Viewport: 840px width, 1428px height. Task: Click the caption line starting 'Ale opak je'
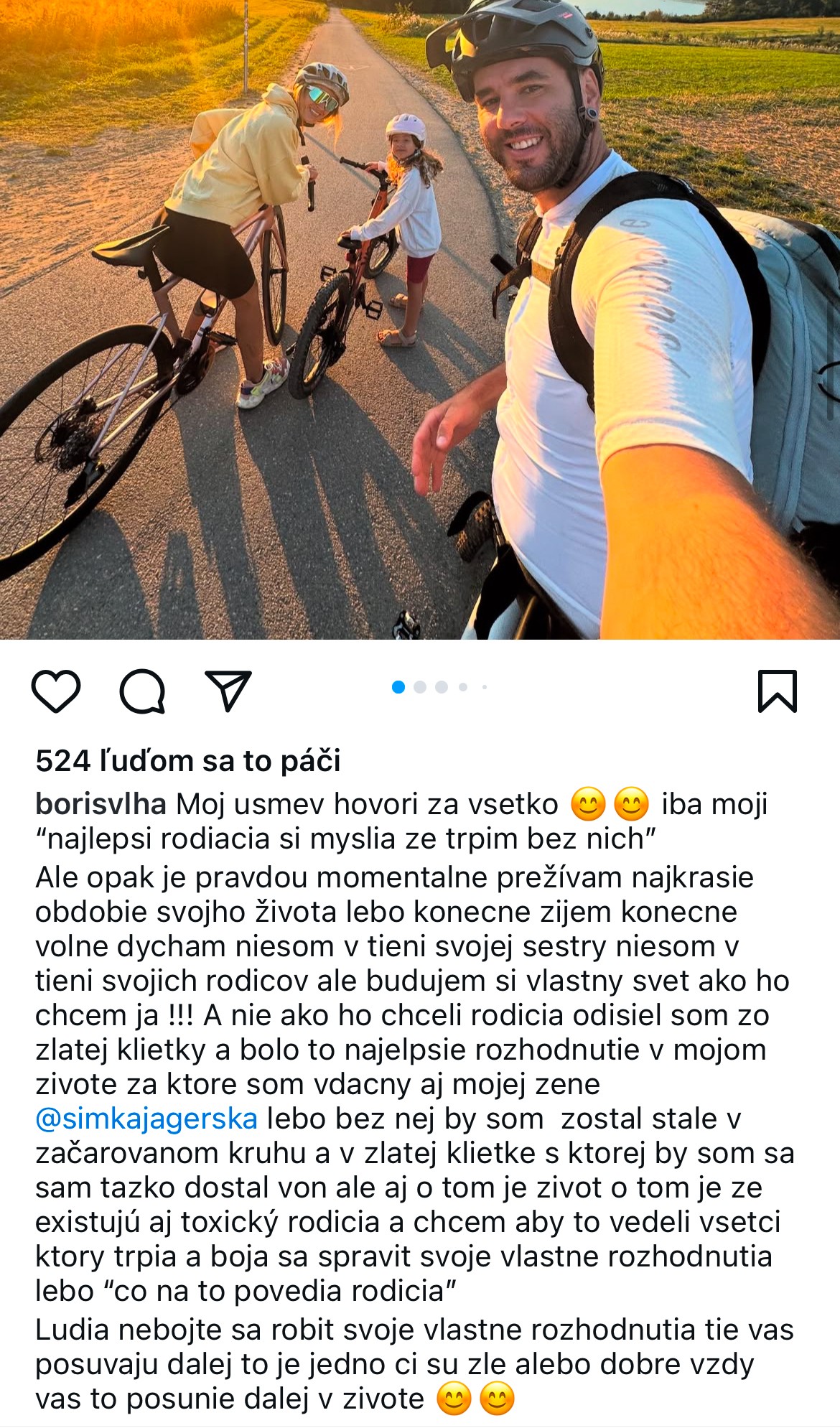pos(394,877)
